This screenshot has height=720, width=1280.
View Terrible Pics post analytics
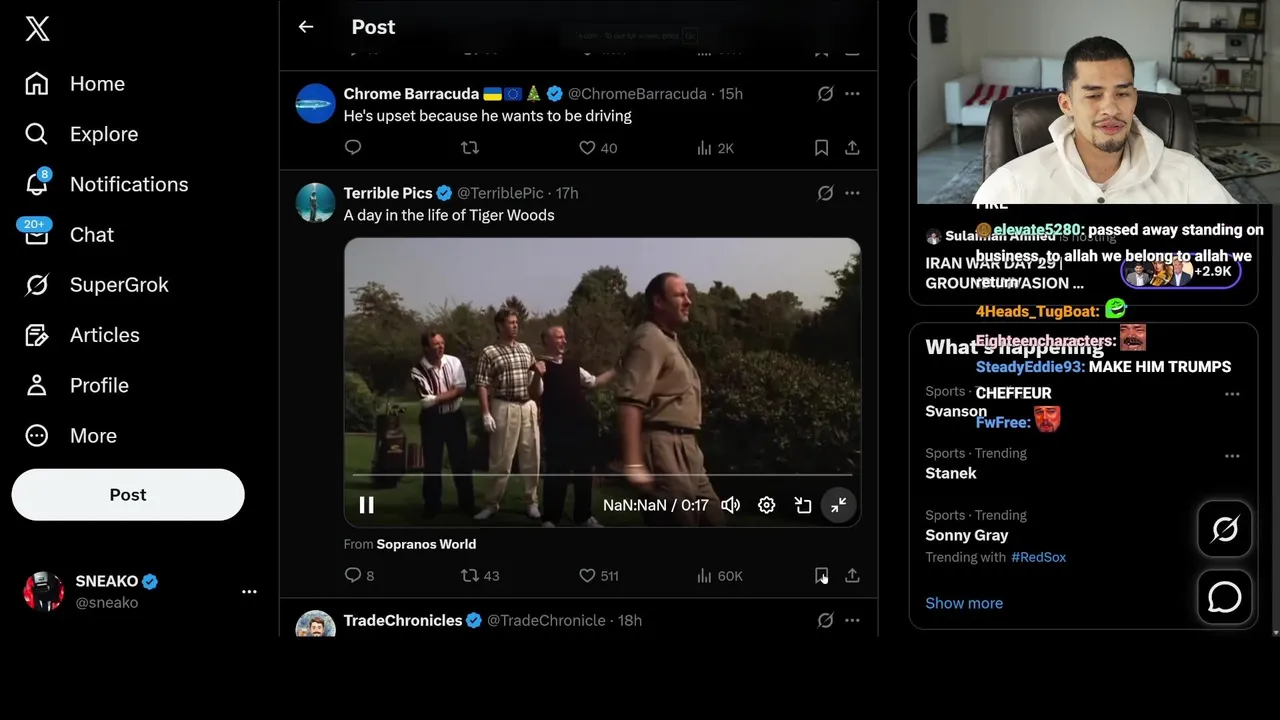coord(720,576)
